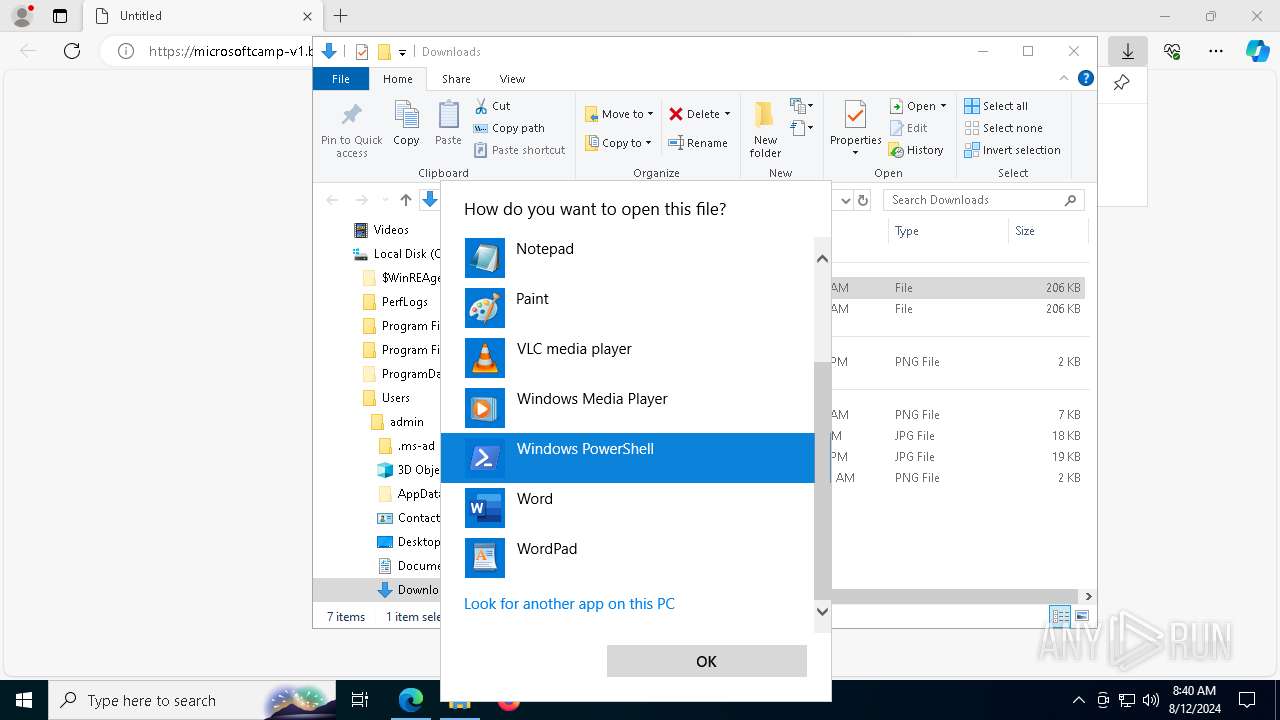The height and width of the screenshot is (720, 1280).
Task: Expand the address bar history dropdown
Action: [845, 200]
